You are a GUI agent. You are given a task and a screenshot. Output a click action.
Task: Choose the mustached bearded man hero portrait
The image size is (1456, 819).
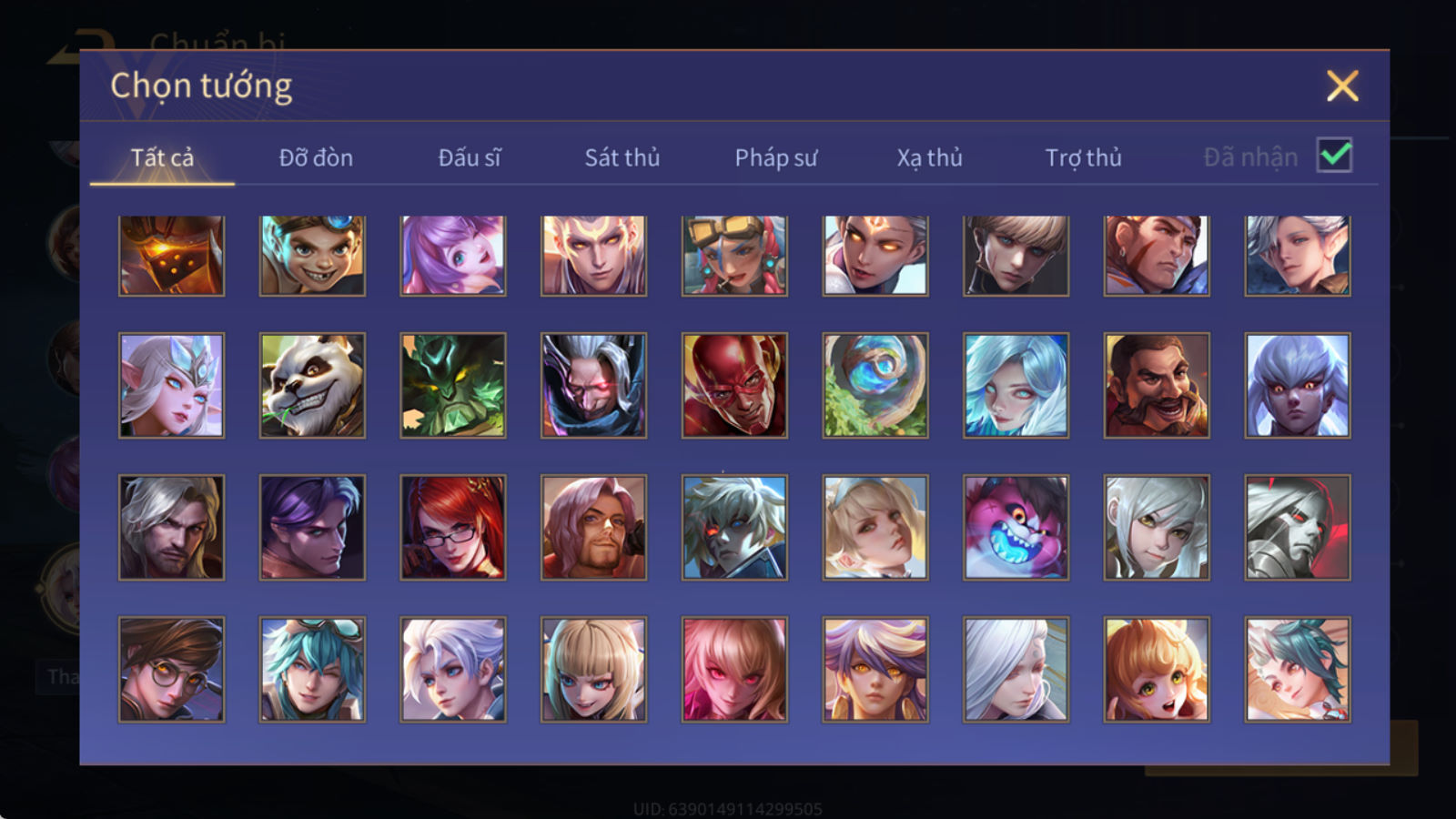[x=1157, y=385]
